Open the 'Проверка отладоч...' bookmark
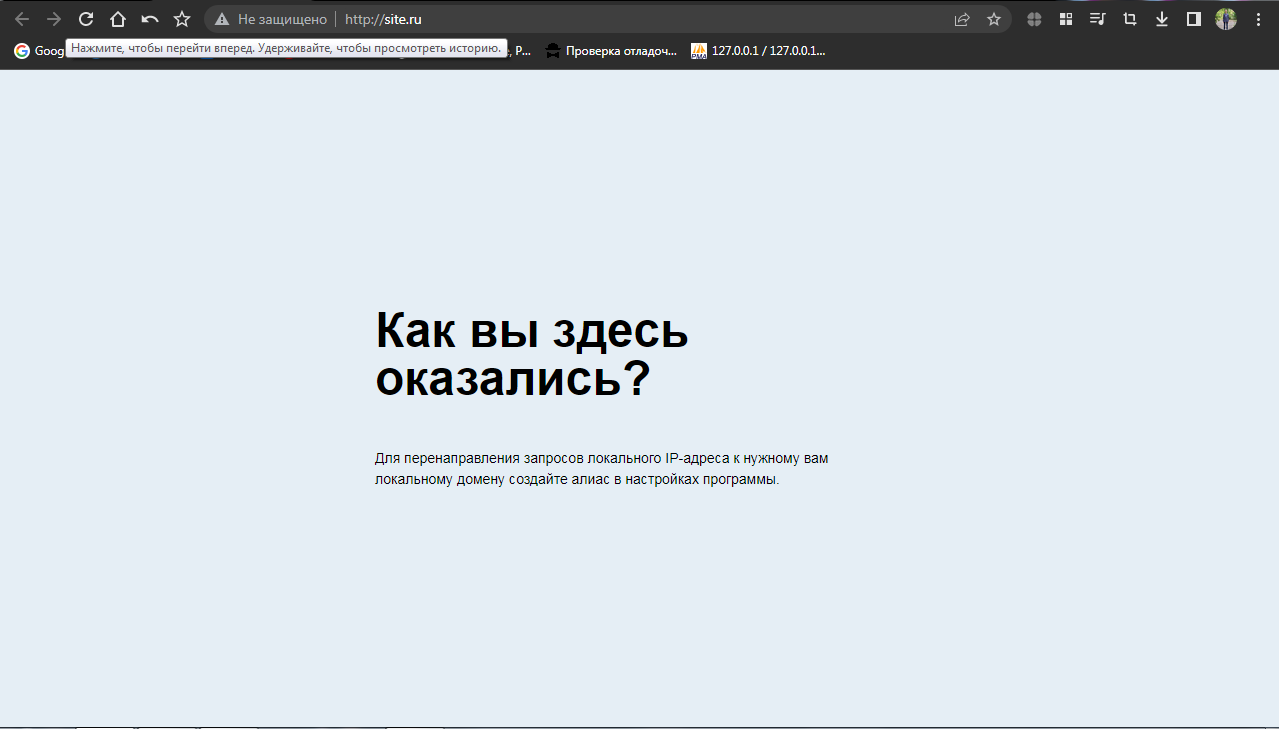1279x729 pixels. tap(611, 51)
